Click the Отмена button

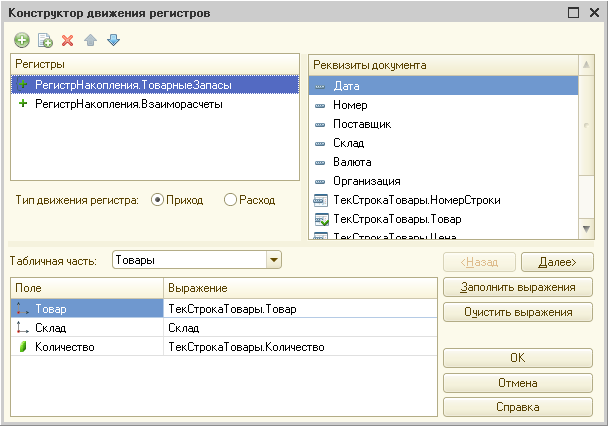518,383
